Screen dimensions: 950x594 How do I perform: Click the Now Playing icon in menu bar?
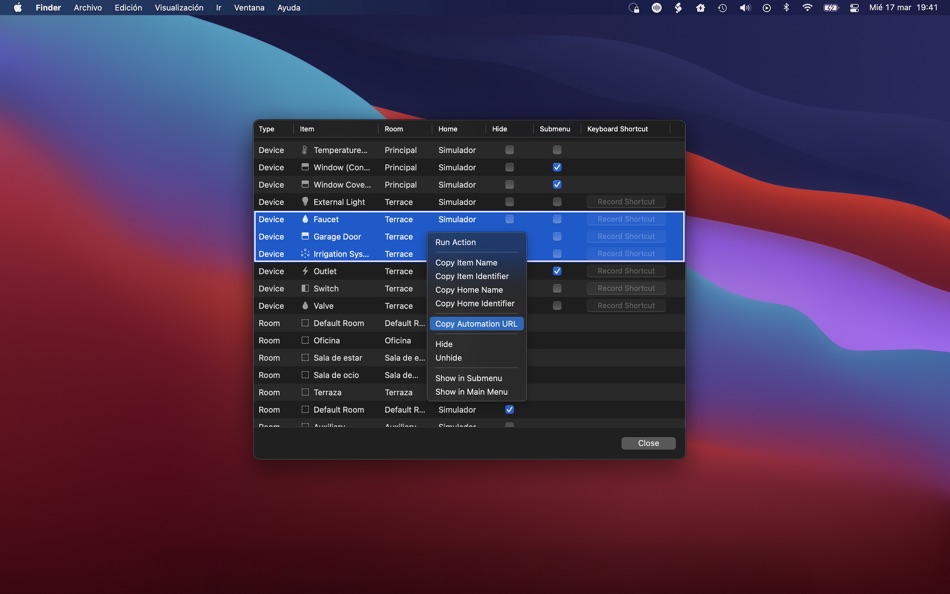766,8
